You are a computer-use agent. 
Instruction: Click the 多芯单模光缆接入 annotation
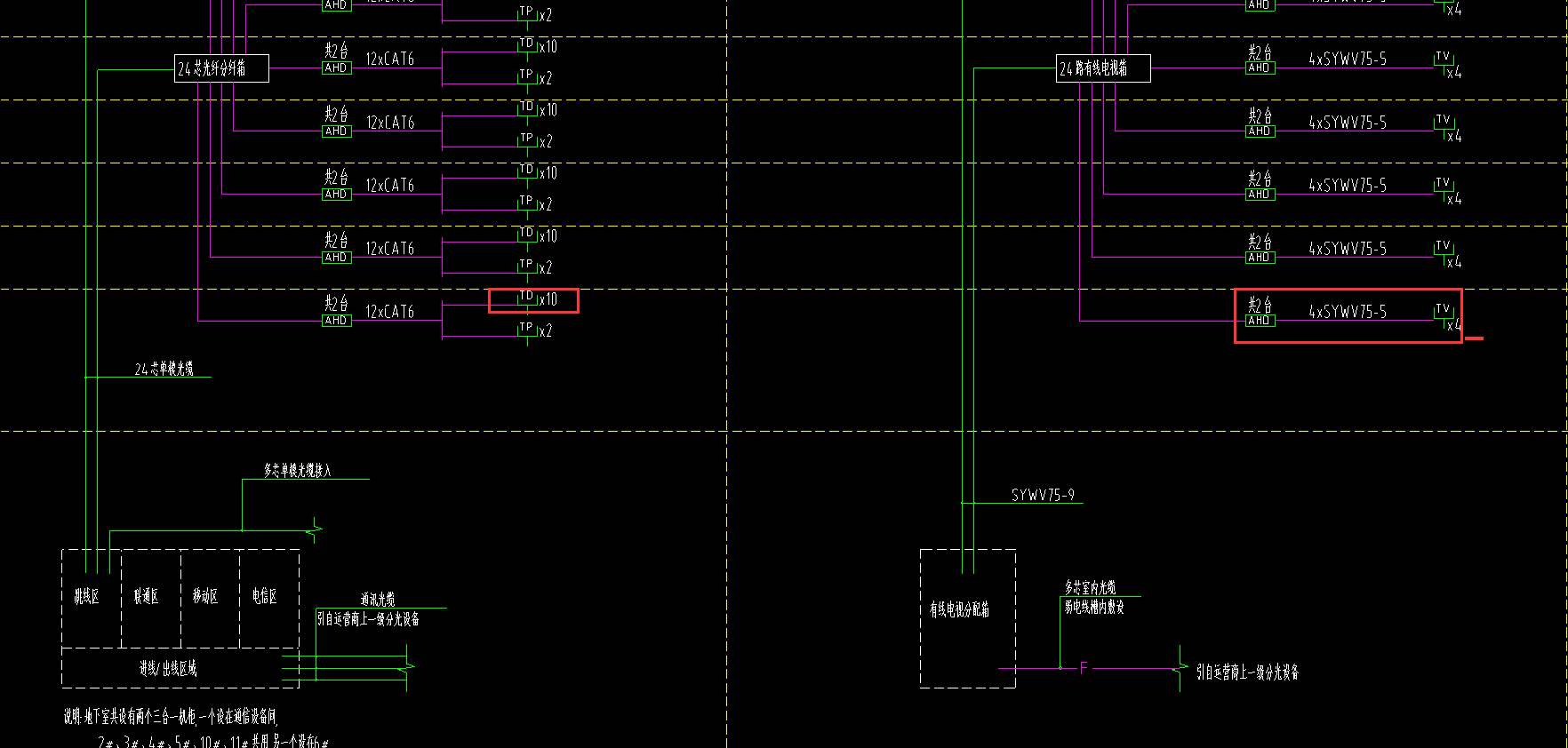297,470
